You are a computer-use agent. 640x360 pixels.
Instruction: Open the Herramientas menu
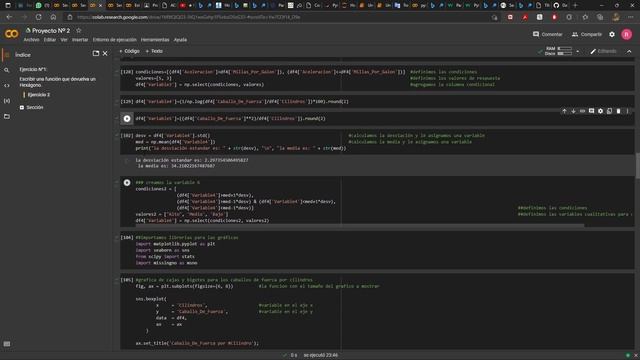click(x=155, y=40)
